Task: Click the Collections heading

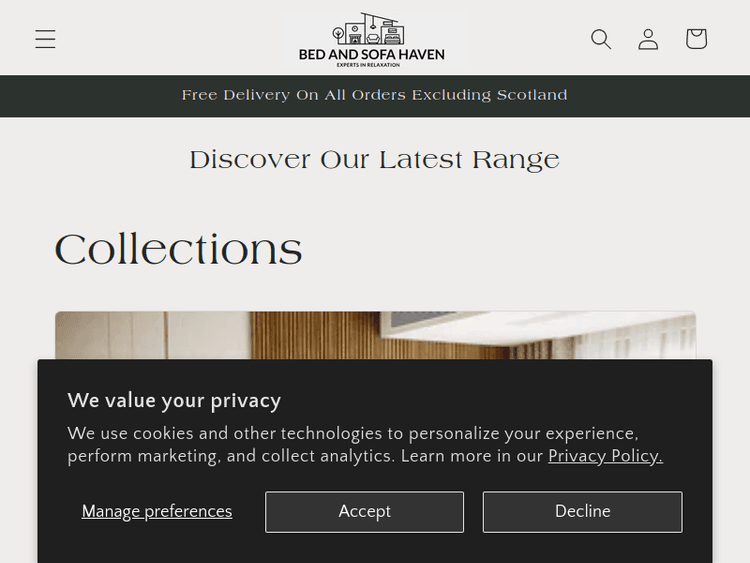Action: pyautogui.click(x=178, y=249)
